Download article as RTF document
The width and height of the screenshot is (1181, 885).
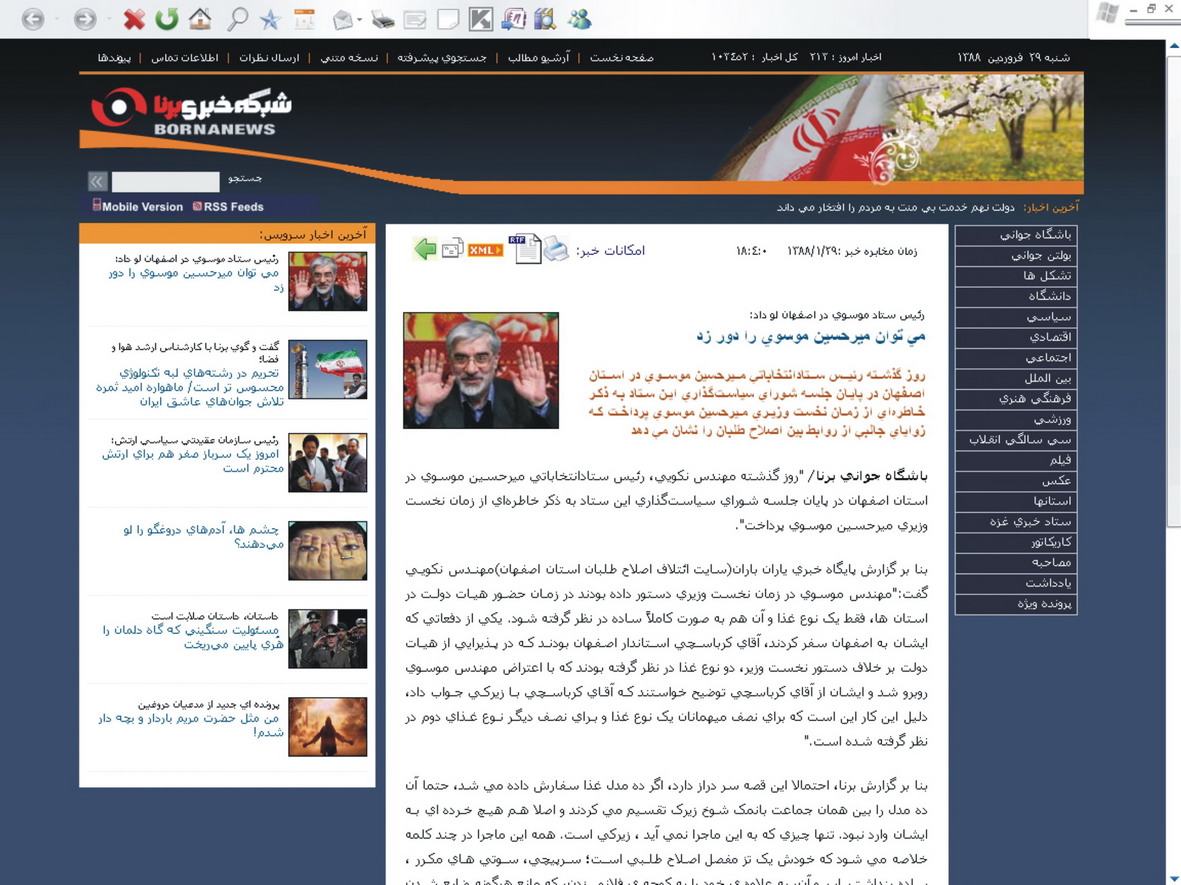[525, 249]
